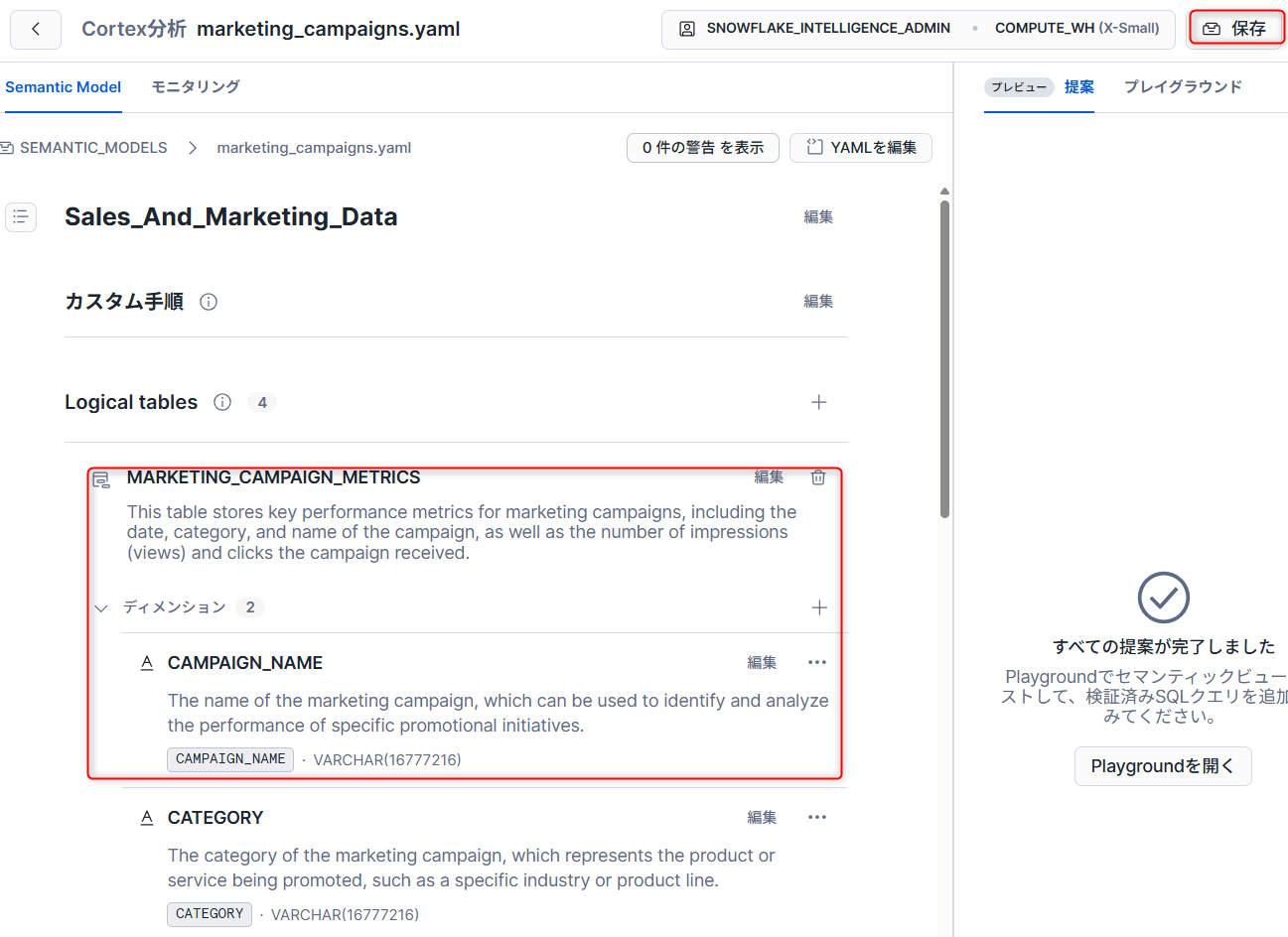Switch to the プレイグラウンド tab
This screenshot has height=937, width=1288.
1182,87
